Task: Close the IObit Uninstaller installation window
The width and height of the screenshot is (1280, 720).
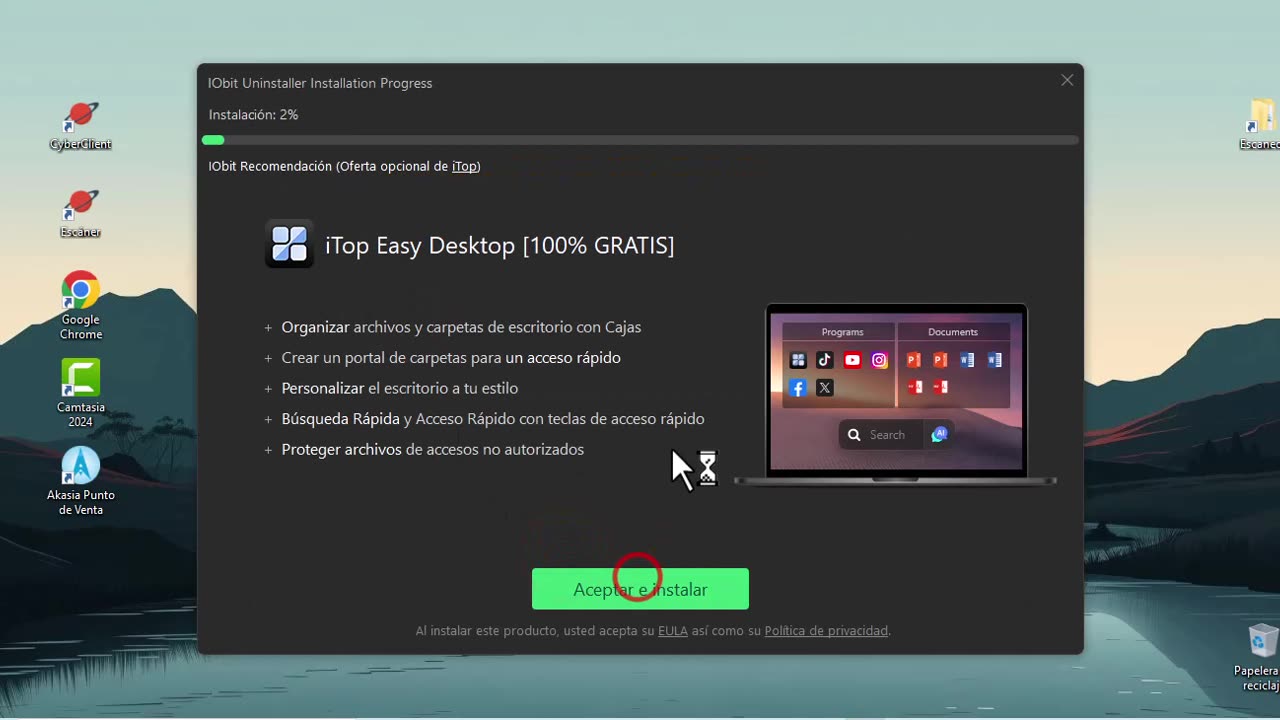Action: click(1067, 80)
